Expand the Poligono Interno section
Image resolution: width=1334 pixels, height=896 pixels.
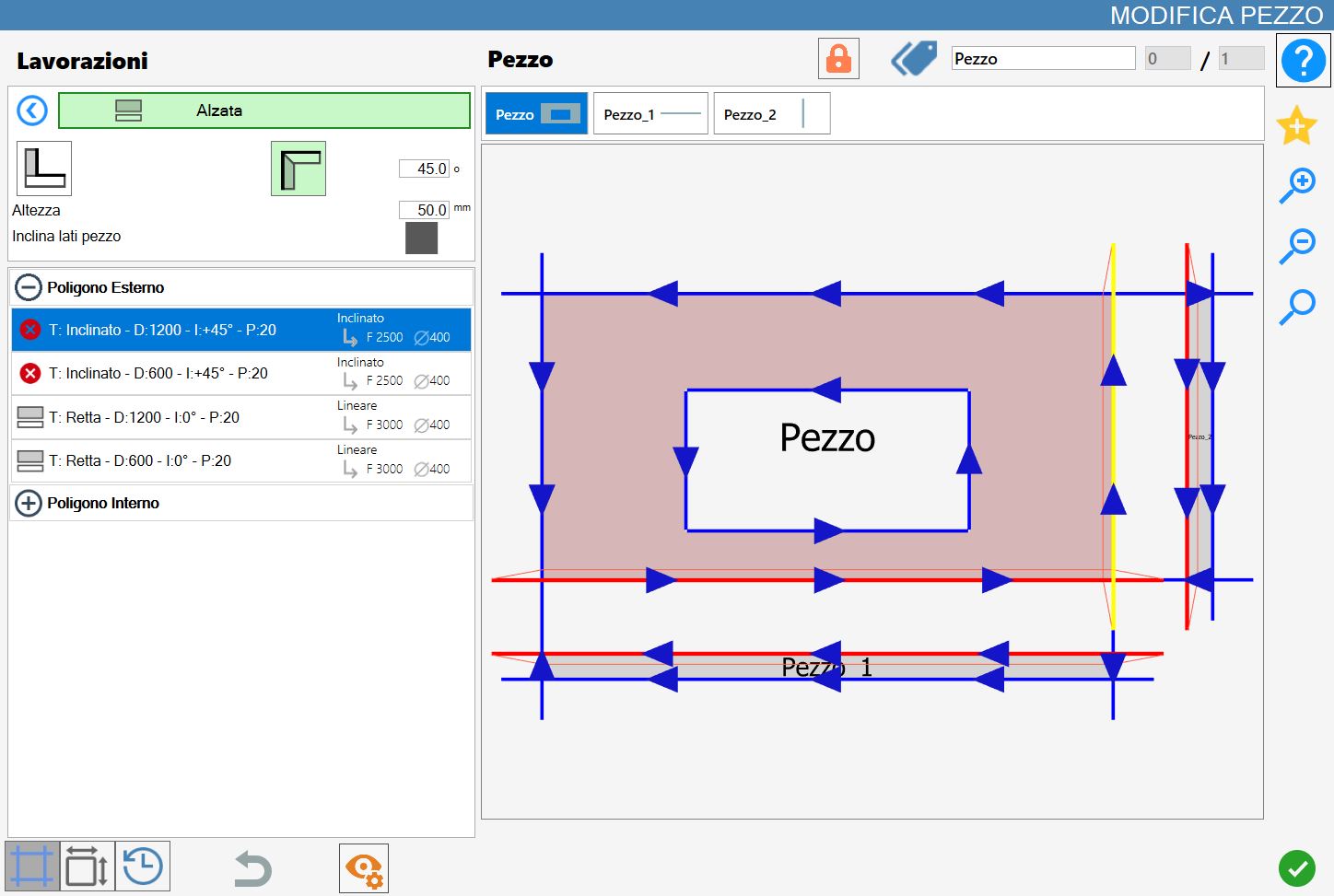click(x=29, y=504)
